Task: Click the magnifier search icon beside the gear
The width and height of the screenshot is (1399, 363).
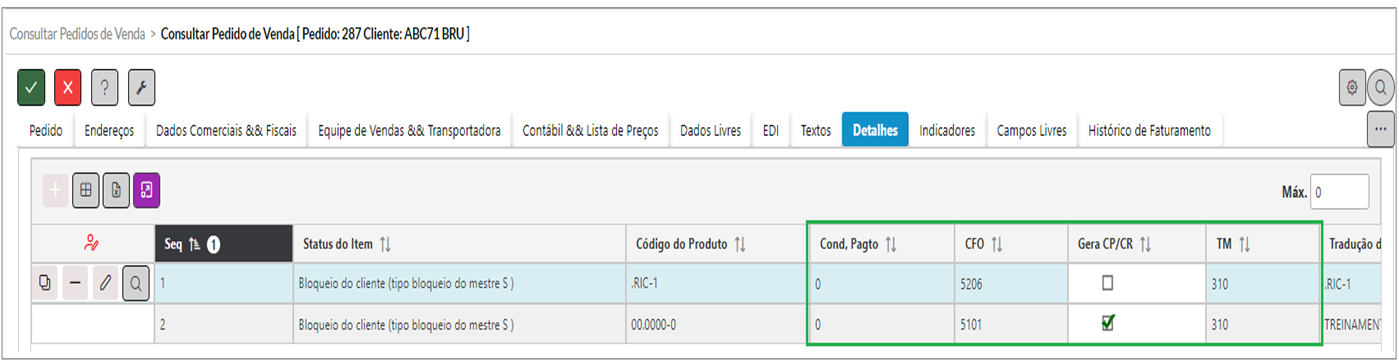Action: click(x=1380, y=88)
